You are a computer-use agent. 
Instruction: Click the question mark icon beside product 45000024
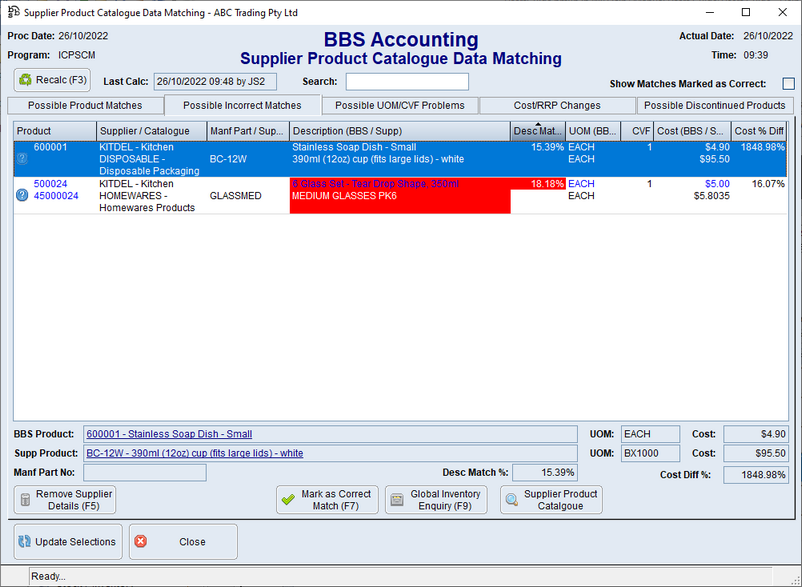pyautogui.click(x=22, y=196)
